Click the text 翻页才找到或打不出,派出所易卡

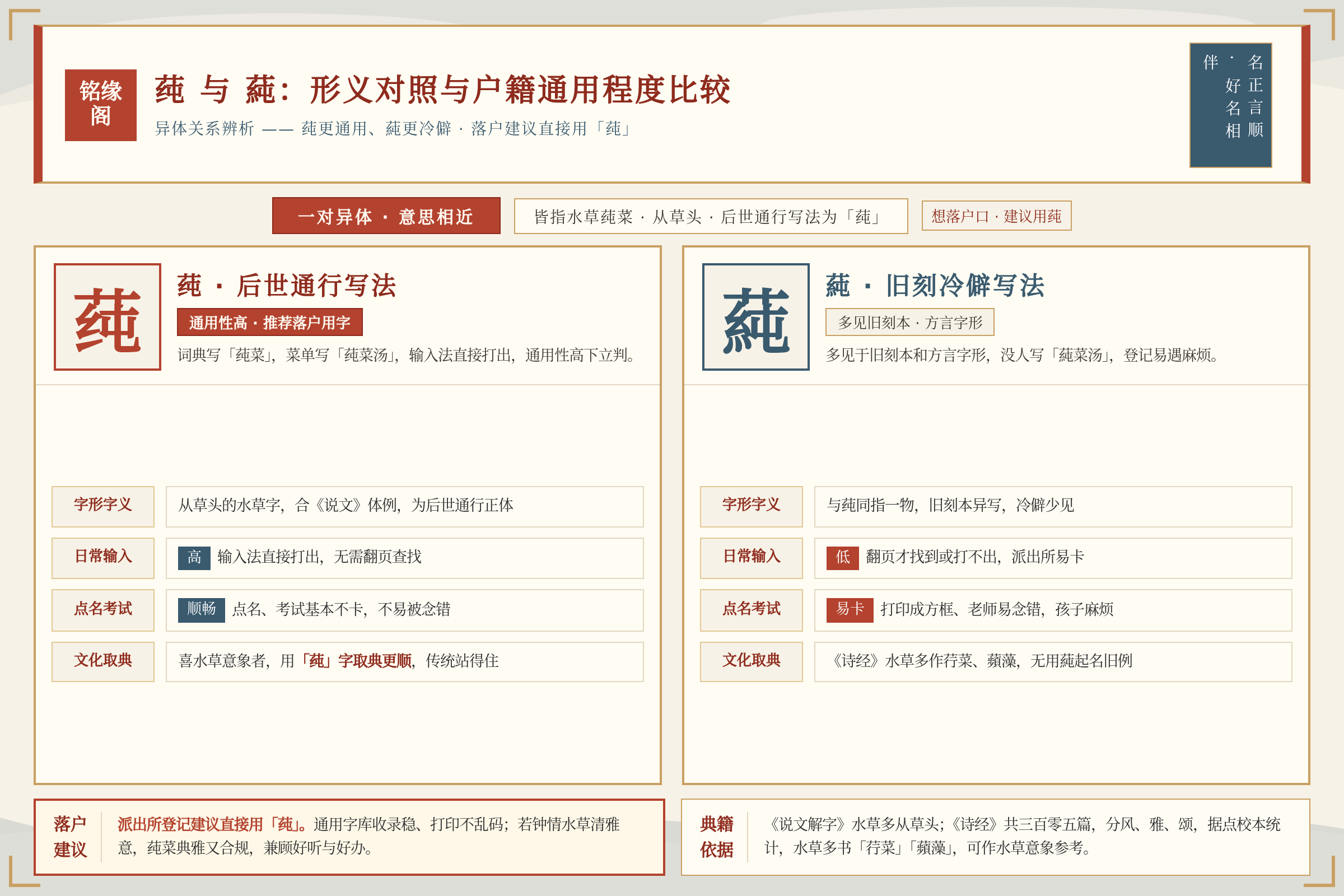pos(975,557)
